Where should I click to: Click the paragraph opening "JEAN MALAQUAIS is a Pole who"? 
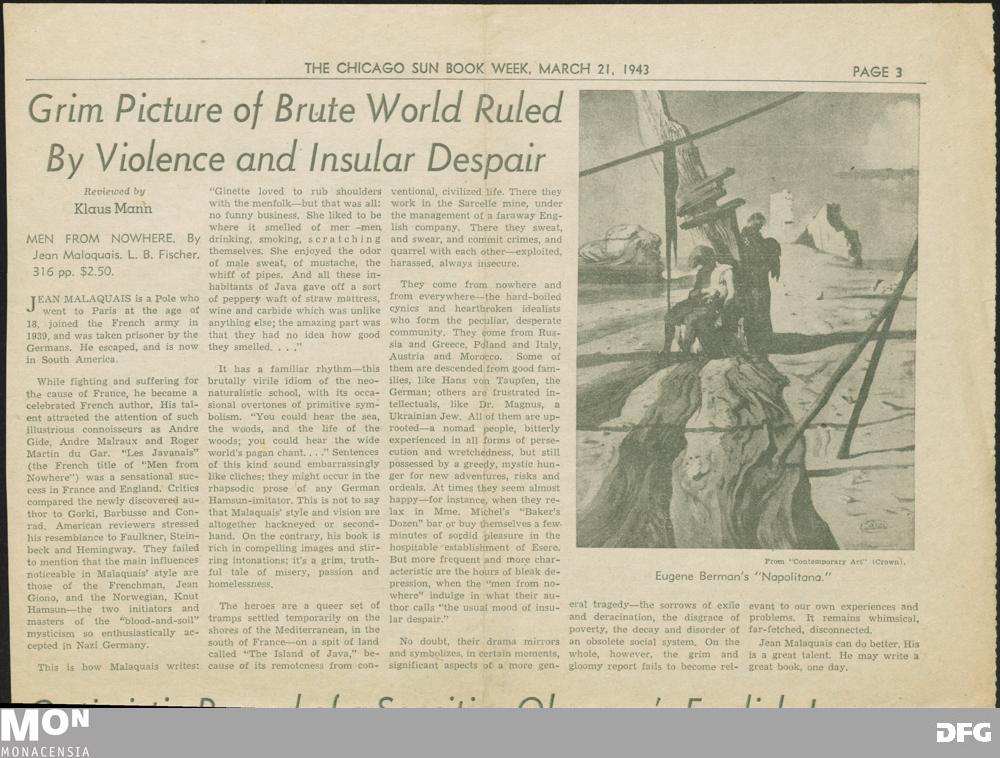pyautogui.click(x=113, y=299)
